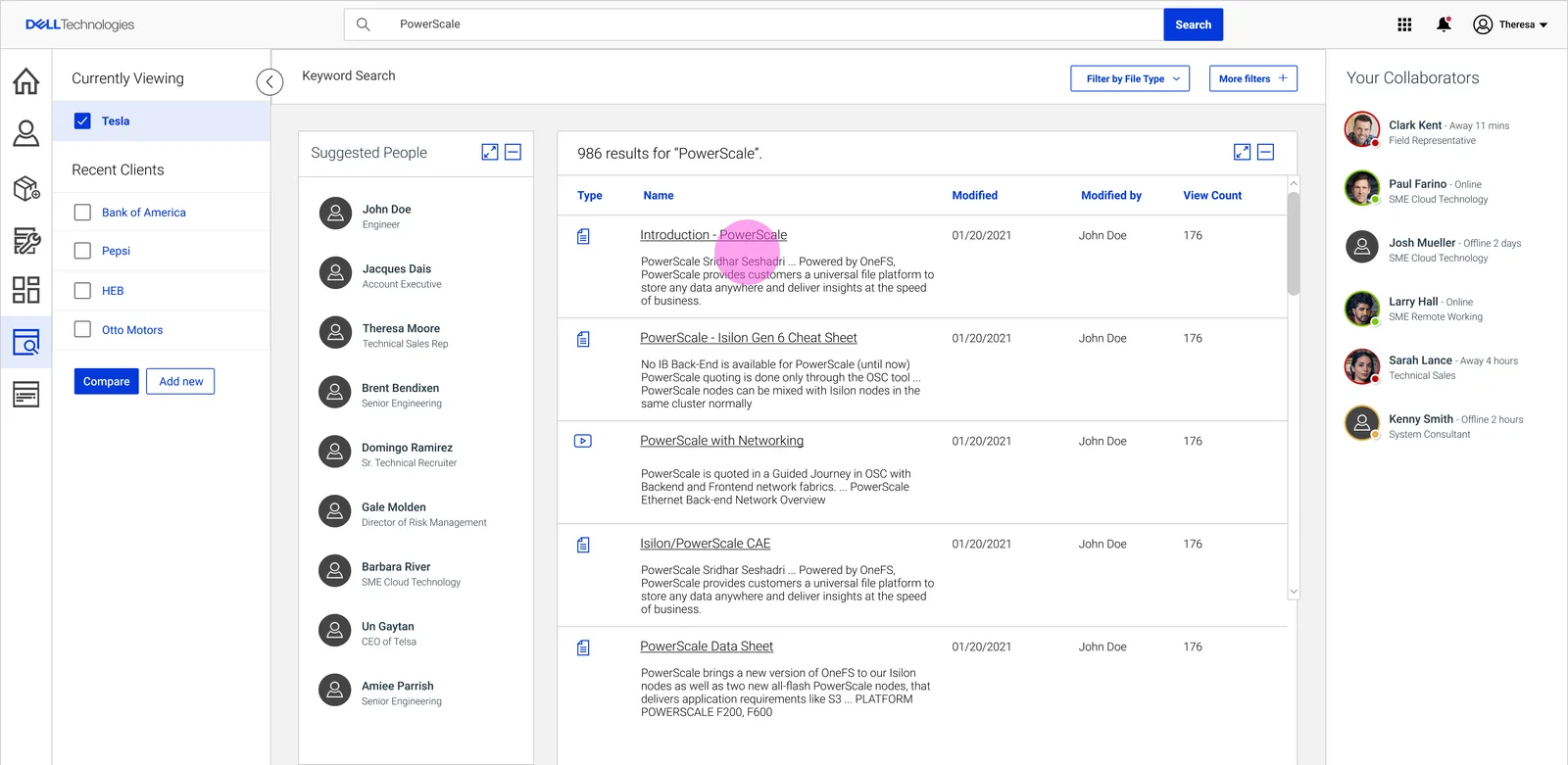Click the search magnifier icon

[363, 24]
